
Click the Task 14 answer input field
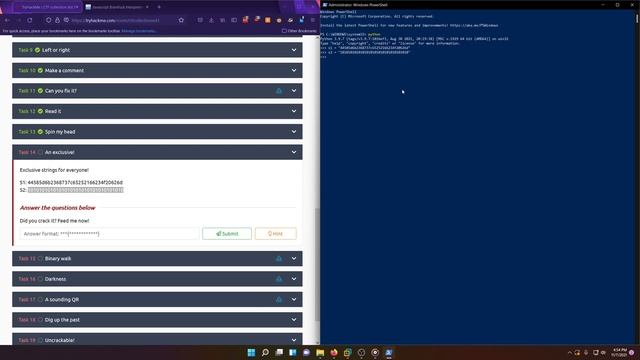[109, 233]
